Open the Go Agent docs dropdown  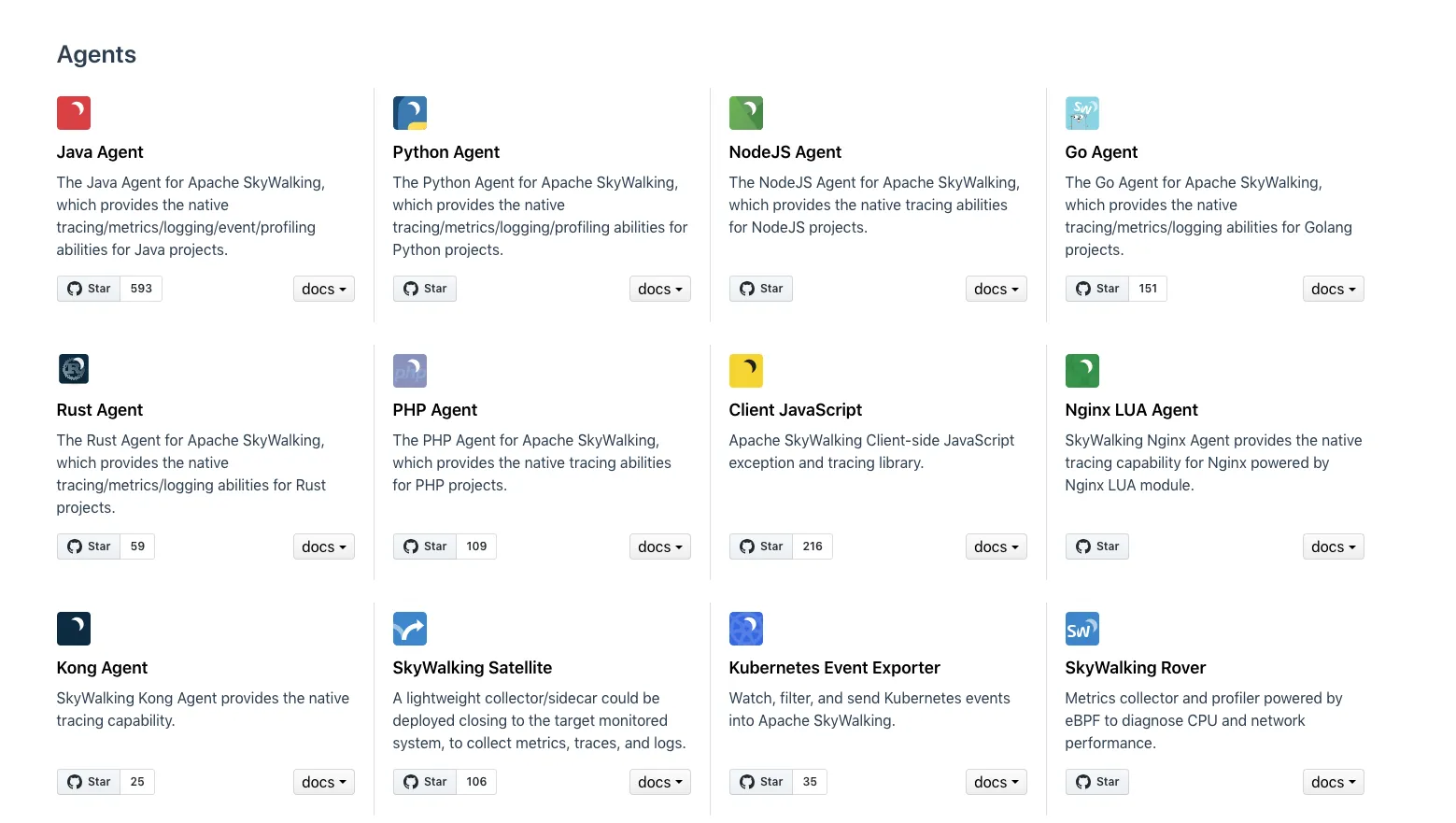(x=1333, y=289)
